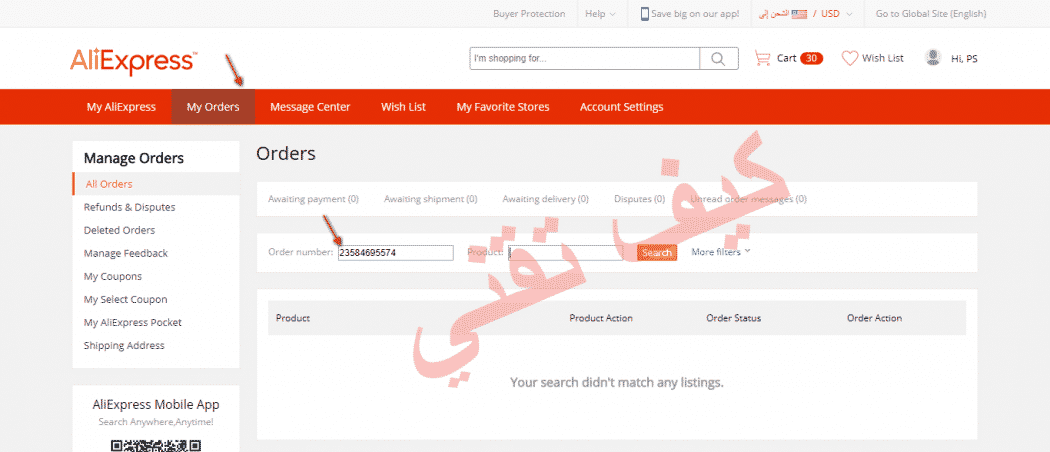Open My Orders tab
This screenshot has height=452, width=1050.
pyautogui.click(x=213, y=107)
